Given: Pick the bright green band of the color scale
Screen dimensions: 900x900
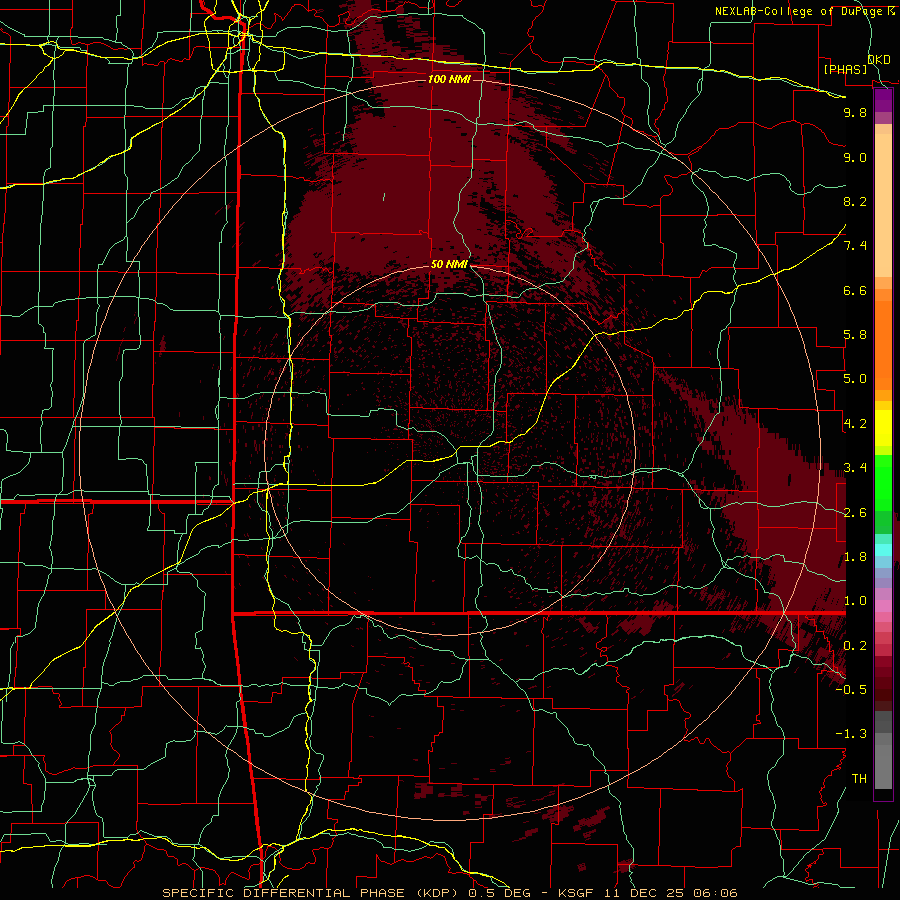Looking at the screenshot, I should coord(883,483).
